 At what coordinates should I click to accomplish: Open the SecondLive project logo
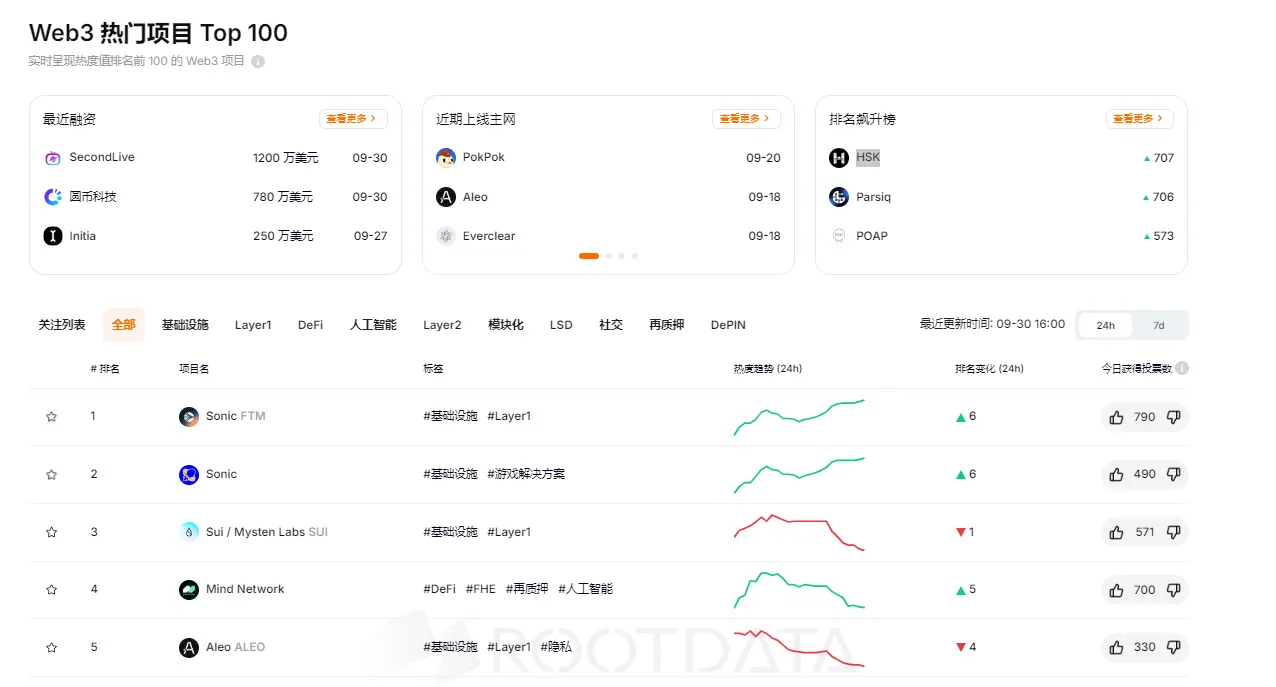click(53, 158)
